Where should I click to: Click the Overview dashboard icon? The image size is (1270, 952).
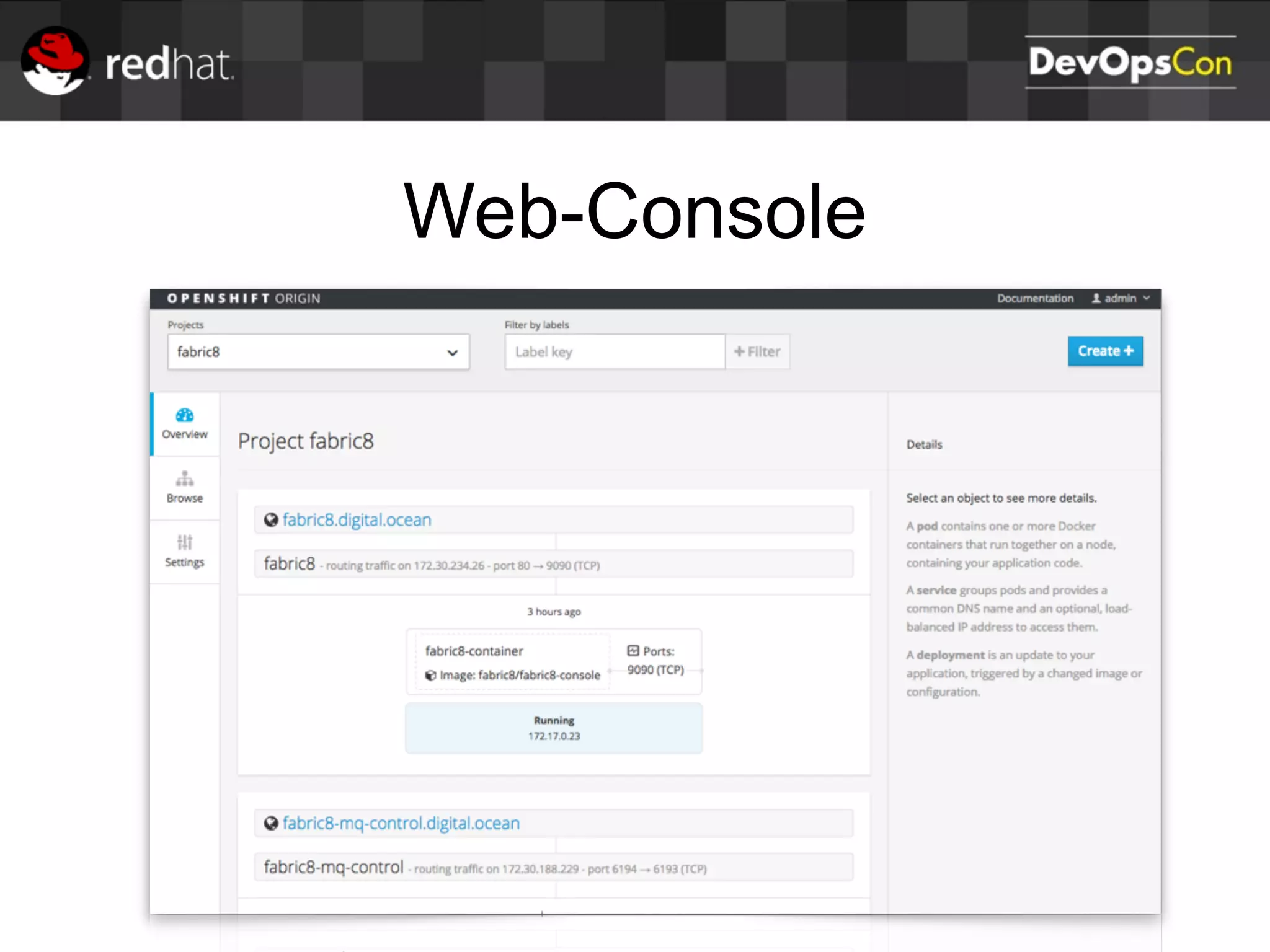(185, 415)
